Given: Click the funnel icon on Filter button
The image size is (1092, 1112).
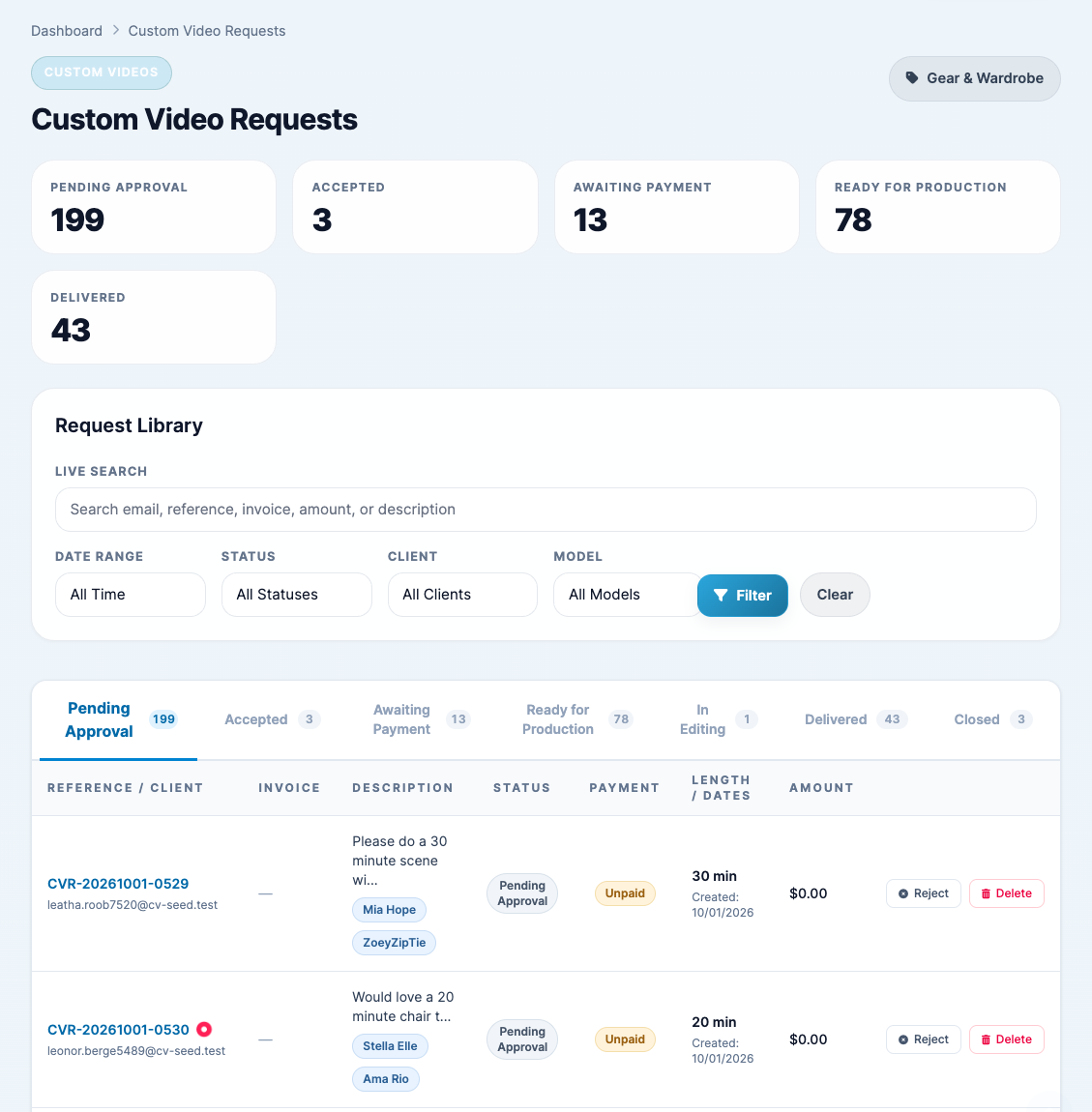Looking at the screenshot, I should [x=721, y=595].
